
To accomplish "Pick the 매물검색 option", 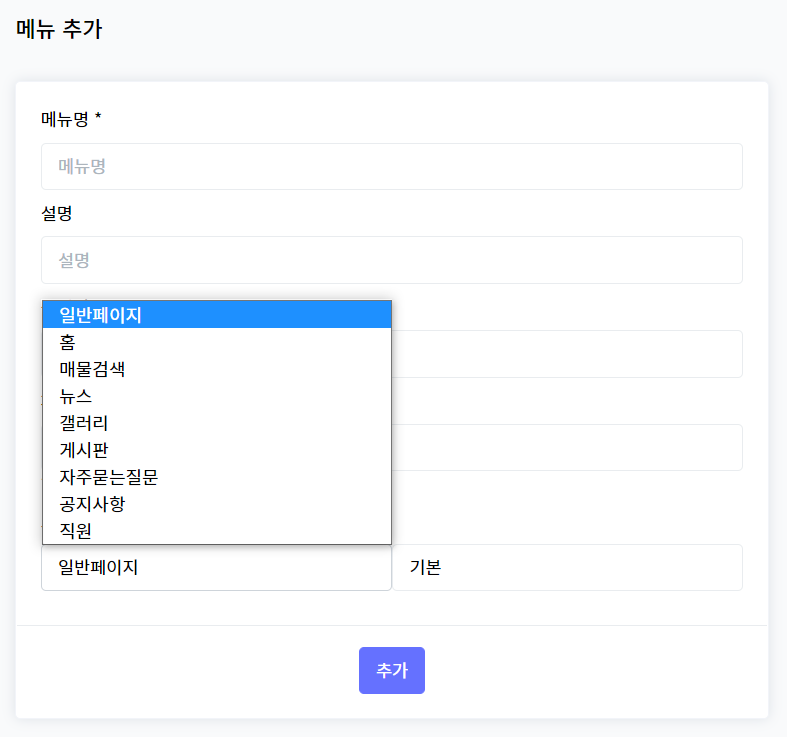I will pyautogui.click(x=217, y=369).
